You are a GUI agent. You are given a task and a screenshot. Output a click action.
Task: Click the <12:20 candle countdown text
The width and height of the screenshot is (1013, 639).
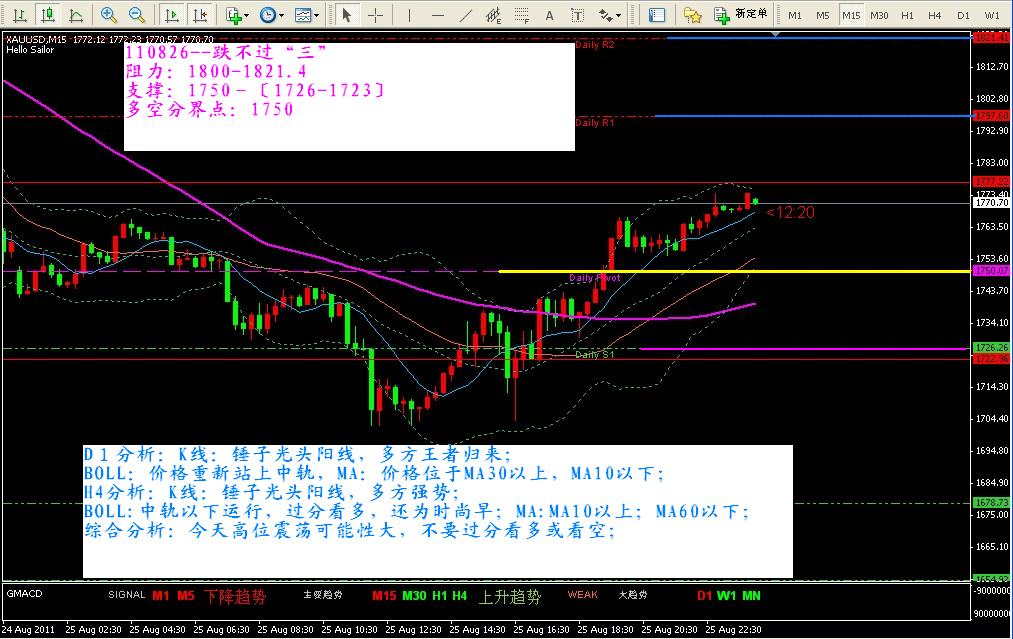(790, 213)
